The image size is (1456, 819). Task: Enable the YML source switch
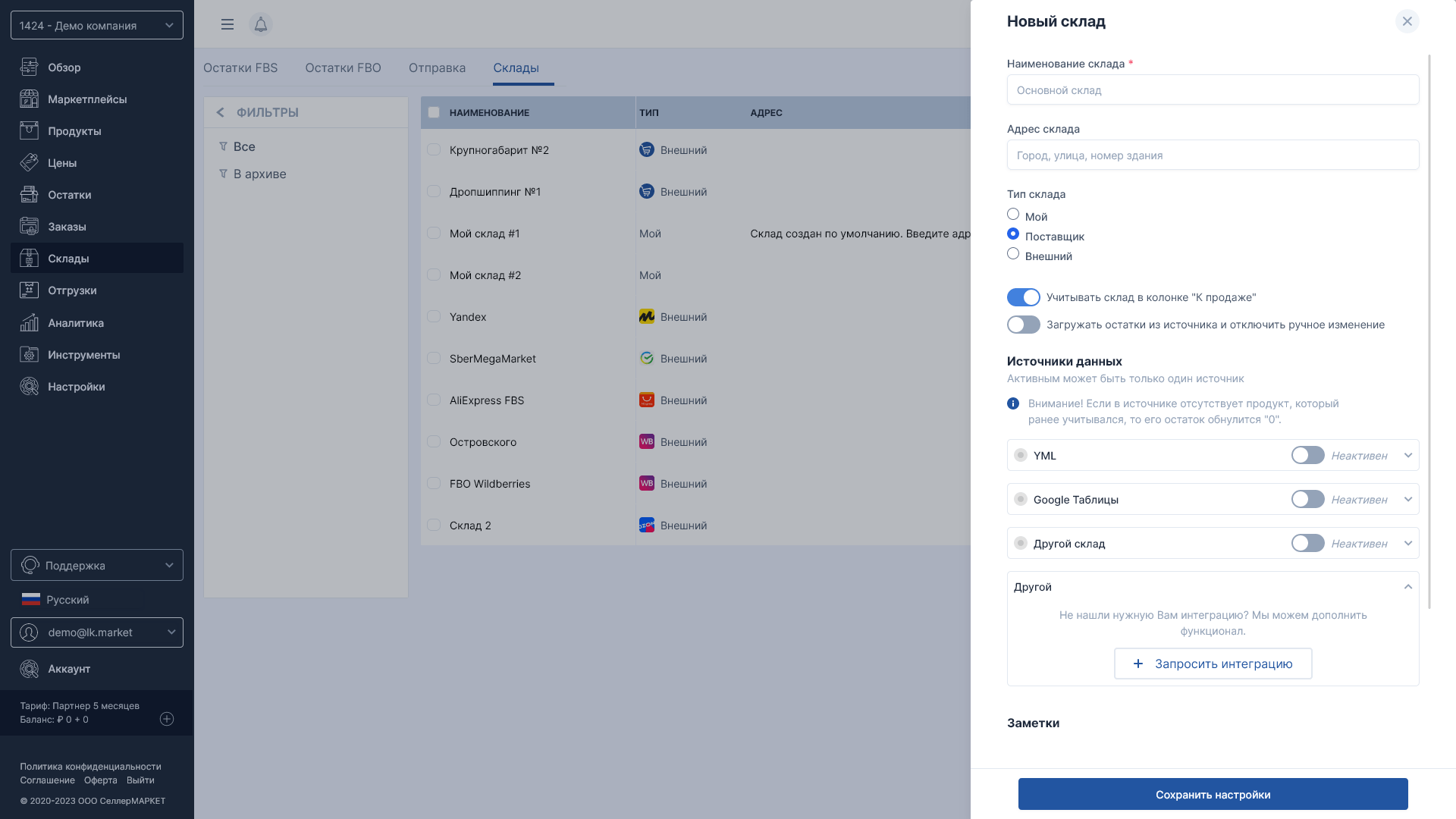click(x=1308, y=455)
